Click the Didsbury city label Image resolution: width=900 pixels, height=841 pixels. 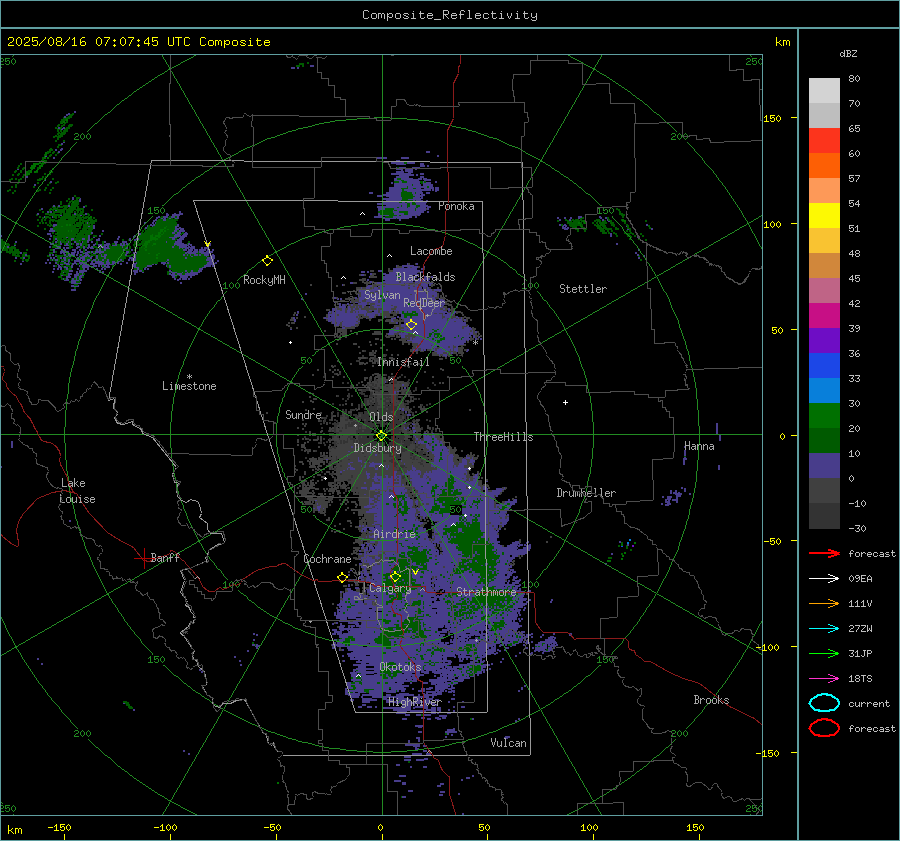(377, 448)
